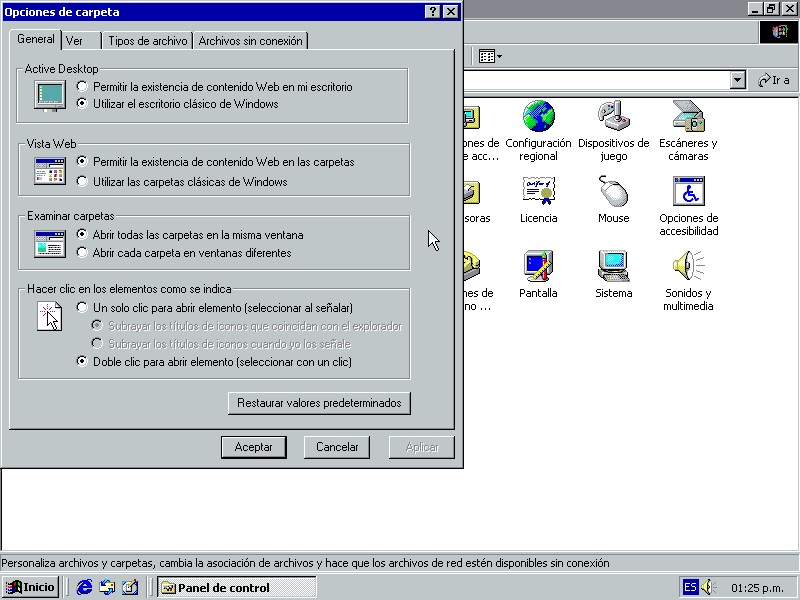Click the clock showing 01:25 p.m.

(757, 588)
